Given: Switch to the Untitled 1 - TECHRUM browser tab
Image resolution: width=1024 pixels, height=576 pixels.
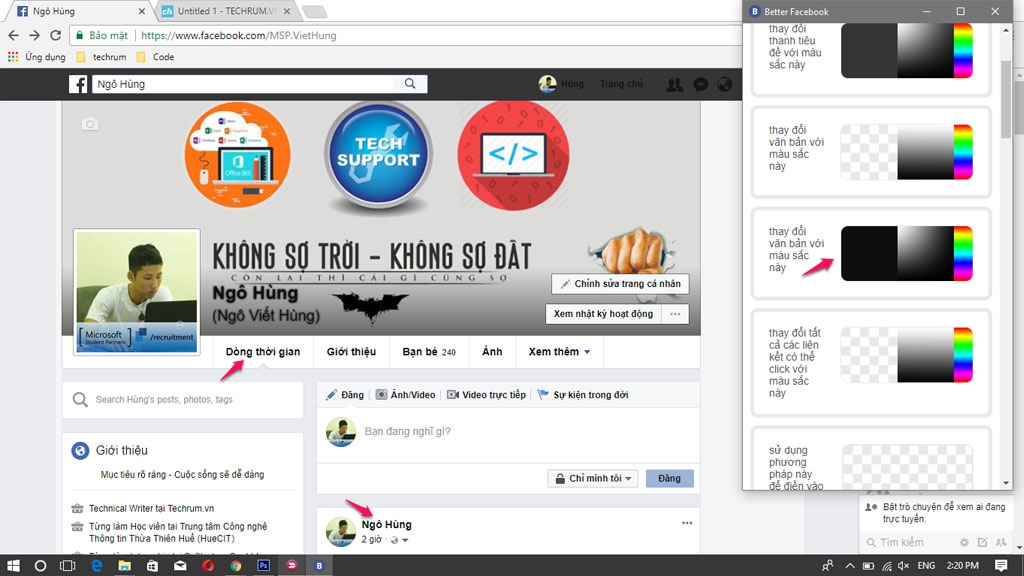Looking at the screenshot, I should [226, 11].
